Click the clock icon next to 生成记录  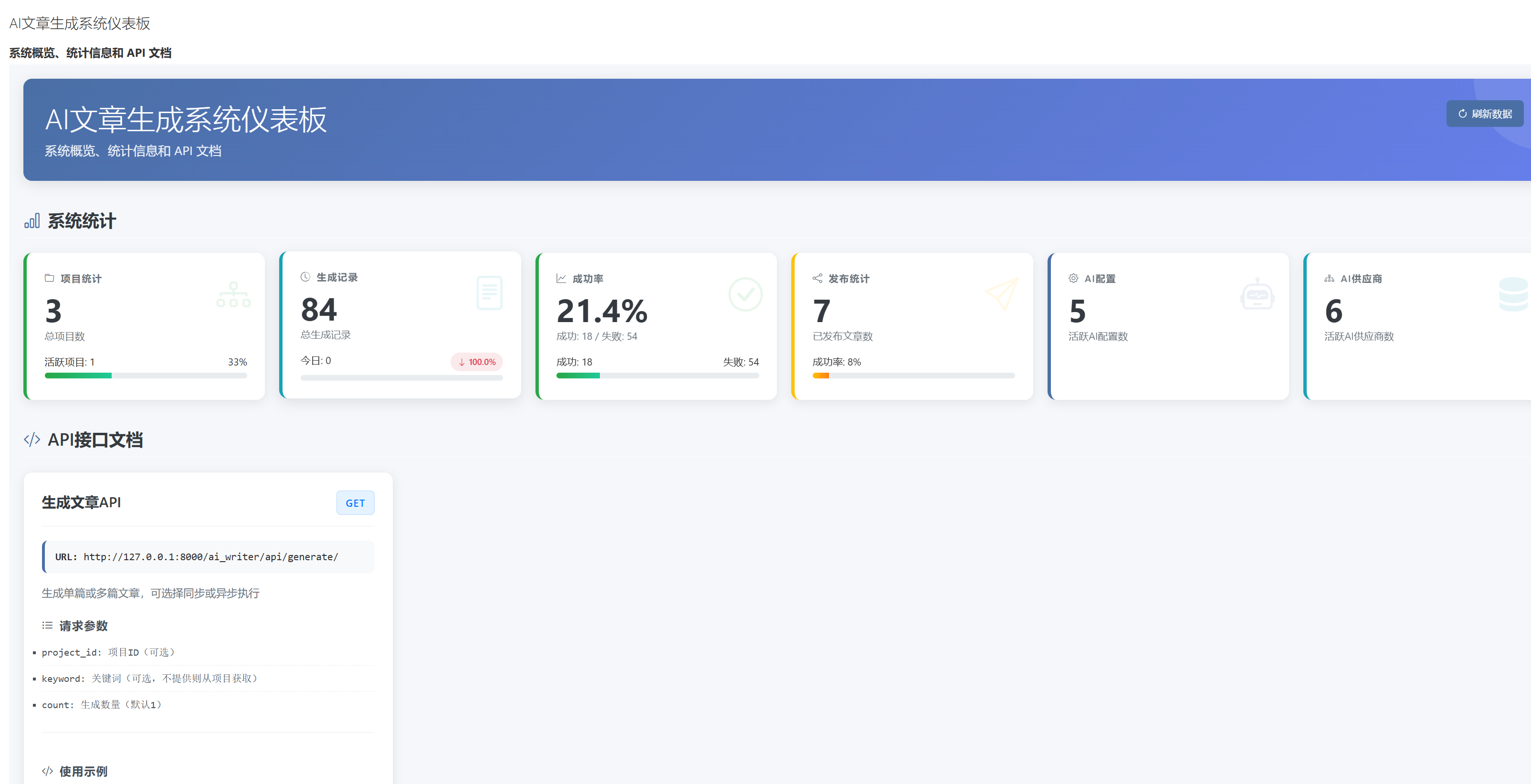305,277
